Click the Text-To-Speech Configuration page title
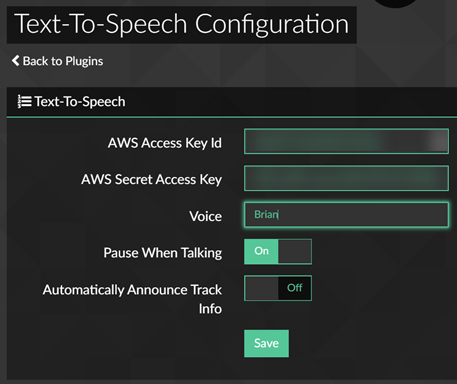Viewport: 457px width, 384px height. 182,24
